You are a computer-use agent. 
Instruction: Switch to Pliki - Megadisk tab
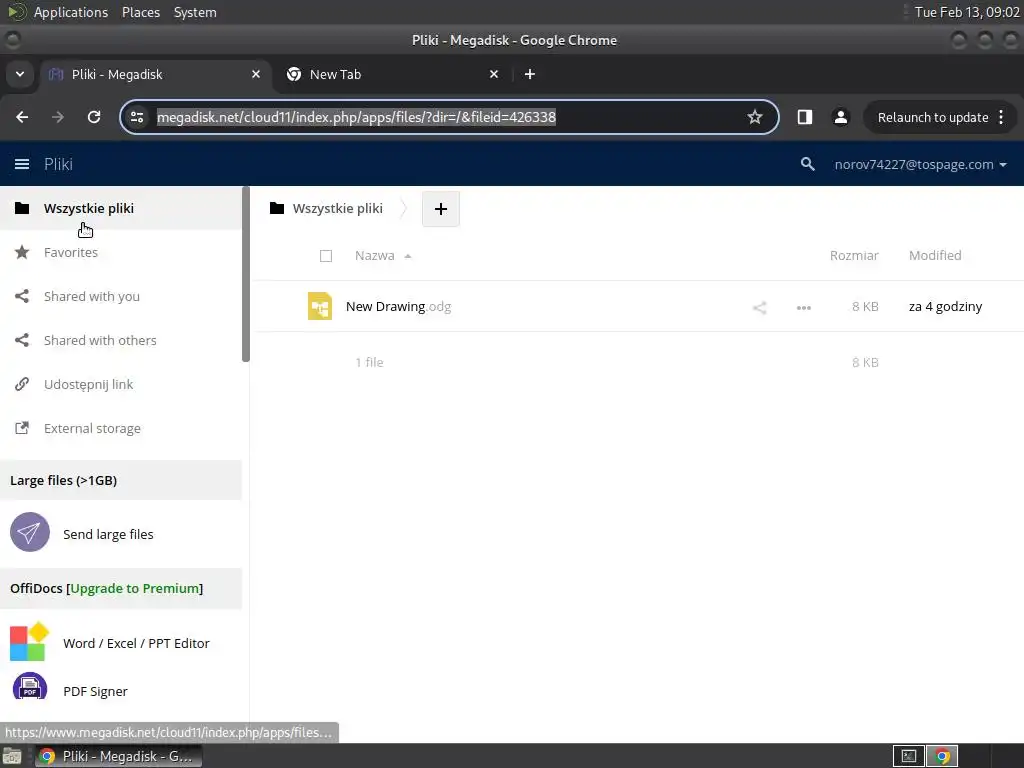click(155, 74)
